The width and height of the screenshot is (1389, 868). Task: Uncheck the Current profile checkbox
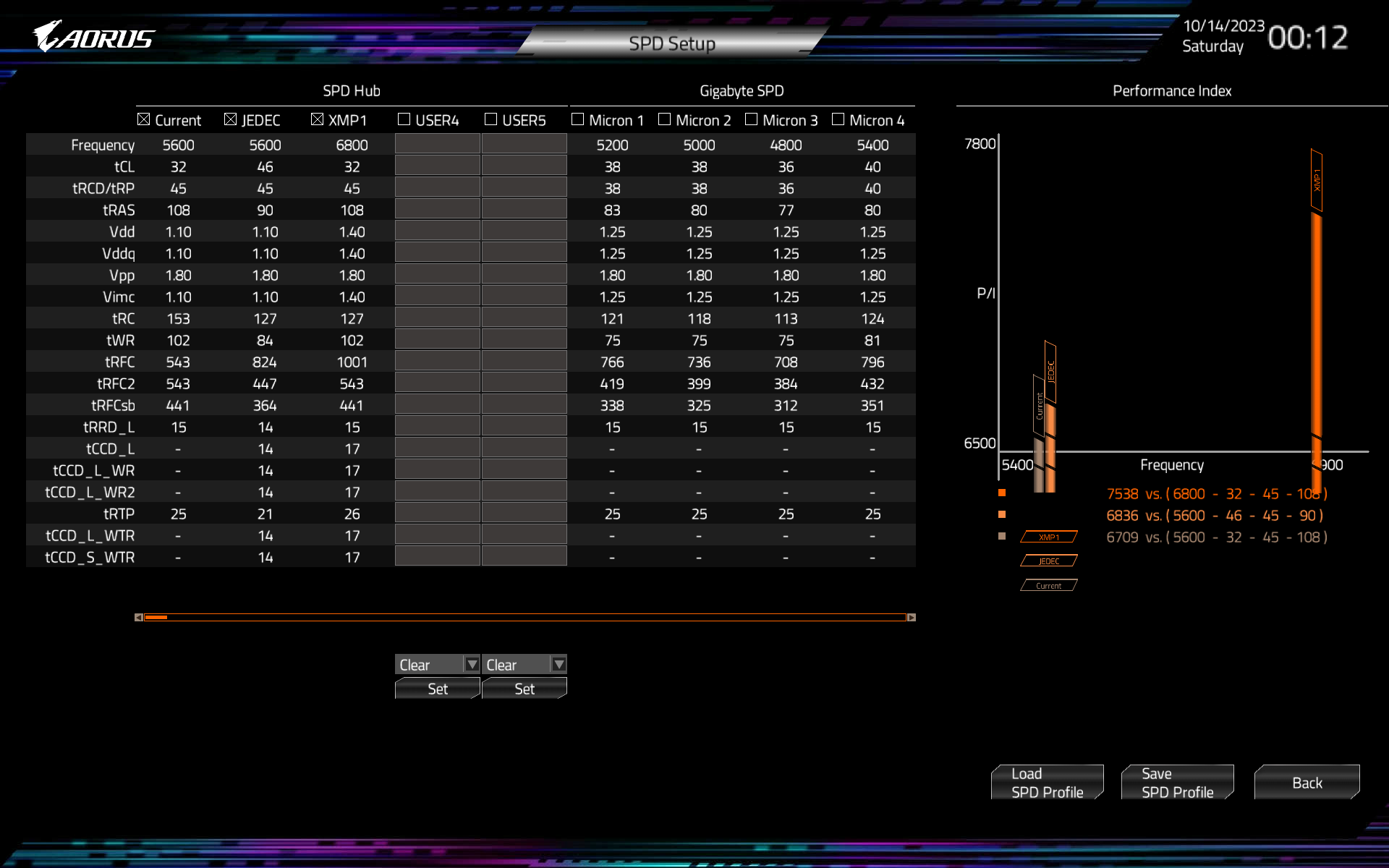click(143, 119)
